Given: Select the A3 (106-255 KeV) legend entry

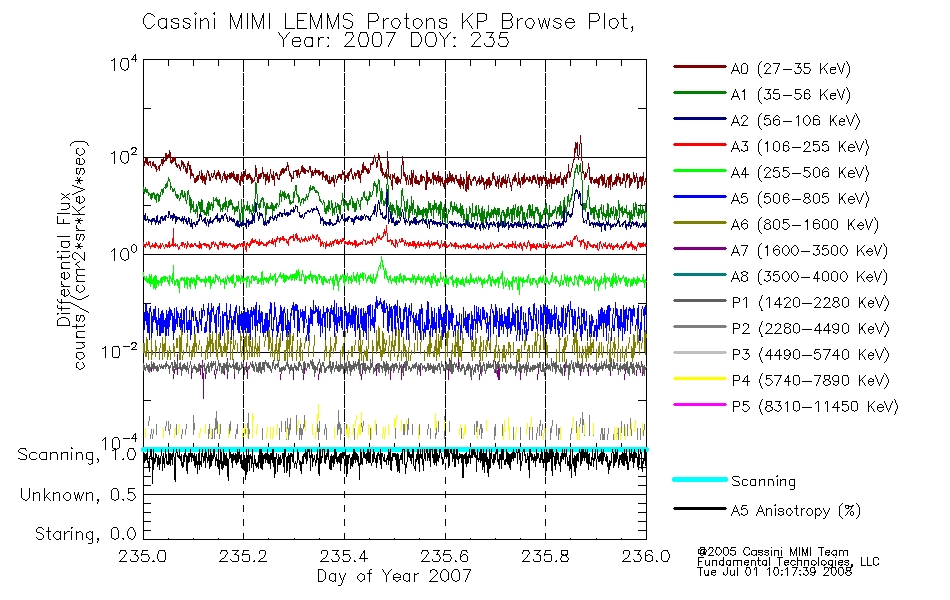Looking at the screenshot, I should 800,147.
